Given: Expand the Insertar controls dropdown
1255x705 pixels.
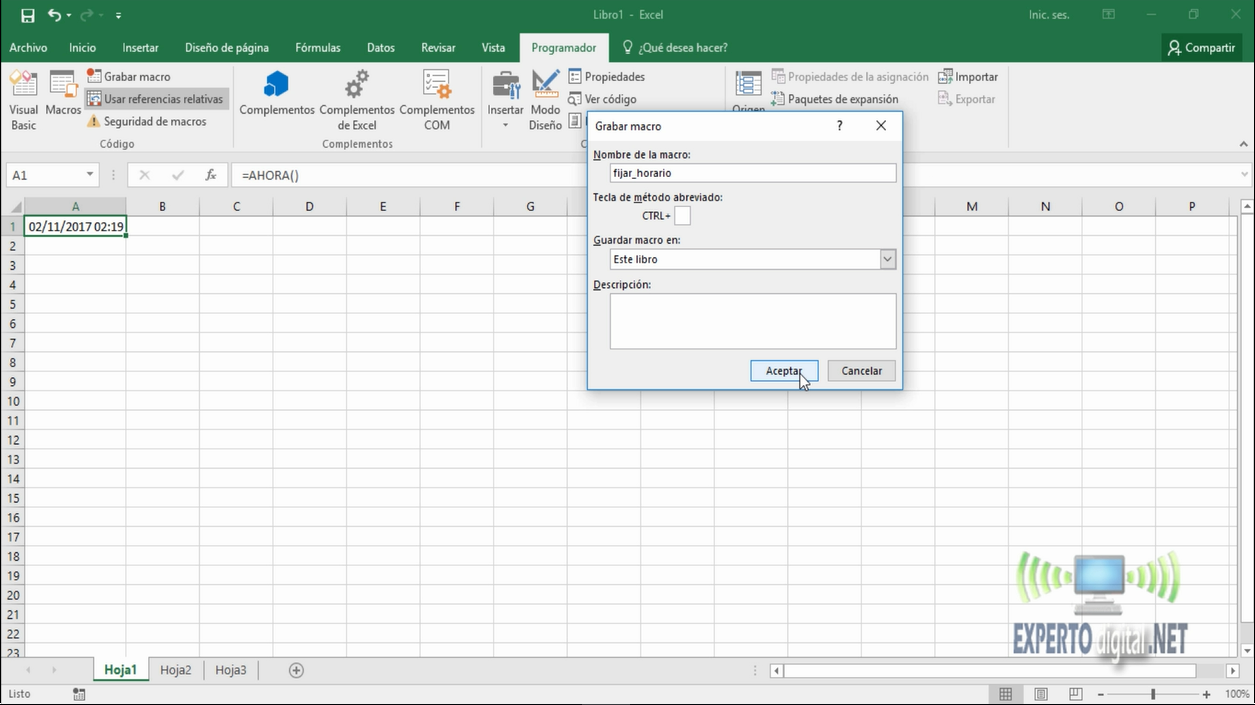Looking at the screenshot, I should (x=505, y=126).
